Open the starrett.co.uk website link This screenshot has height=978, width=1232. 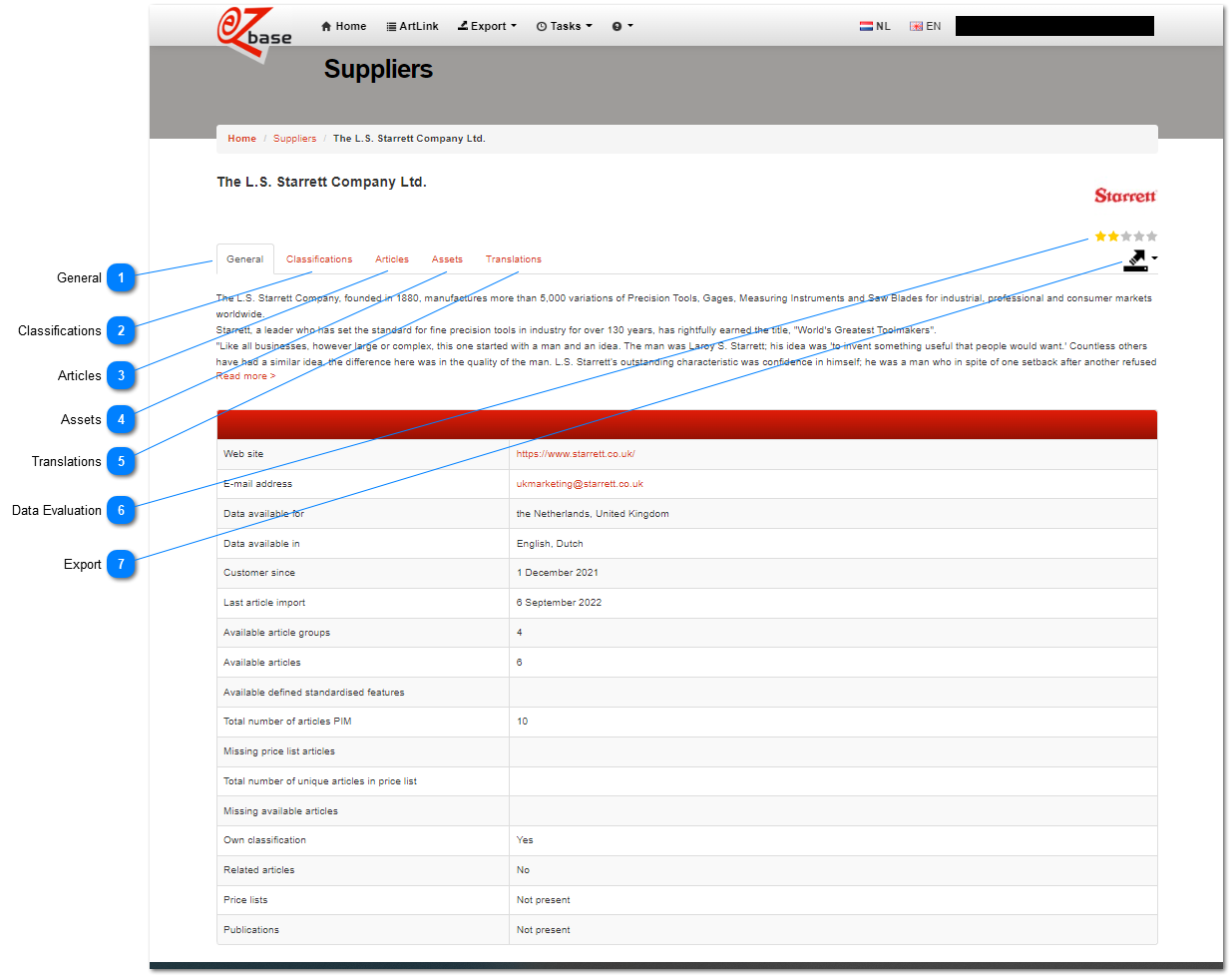(576, 454)
